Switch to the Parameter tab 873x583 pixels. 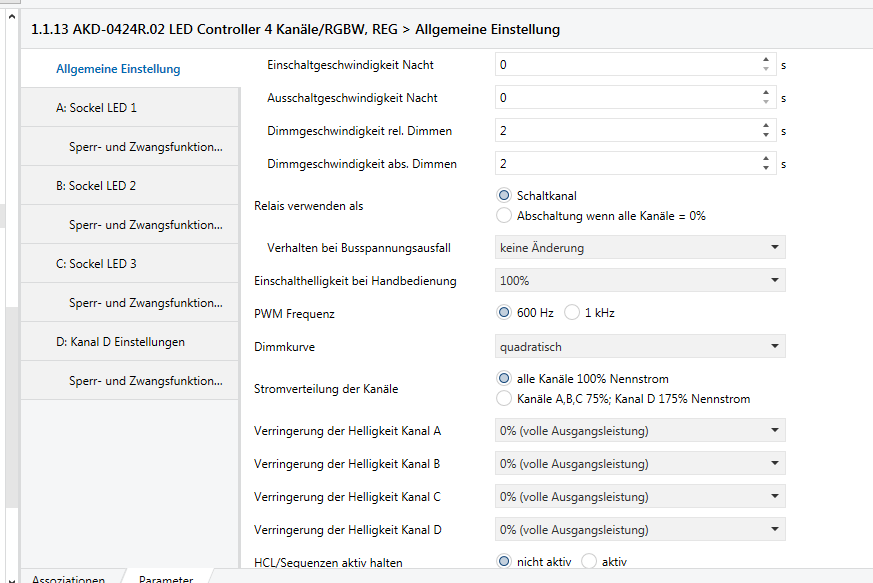(166, 579)
